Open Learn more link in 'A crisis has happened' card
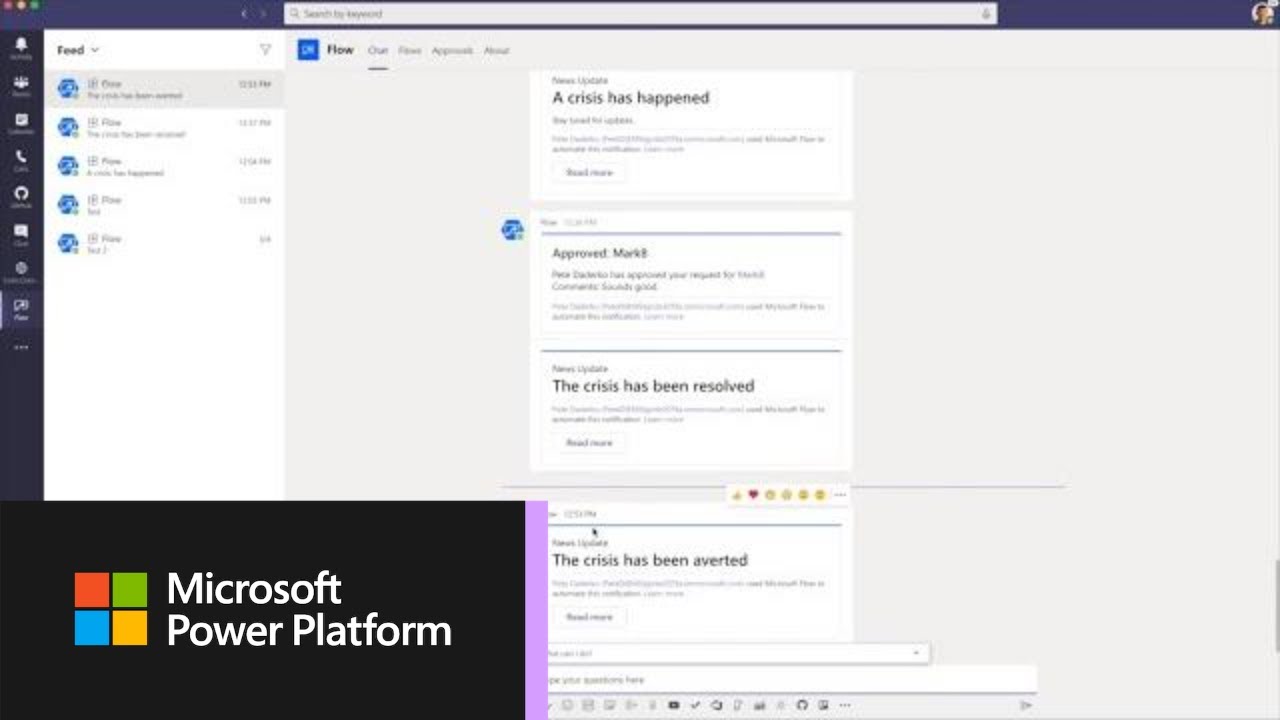The image size is (1280, 720). click(664, 149)
